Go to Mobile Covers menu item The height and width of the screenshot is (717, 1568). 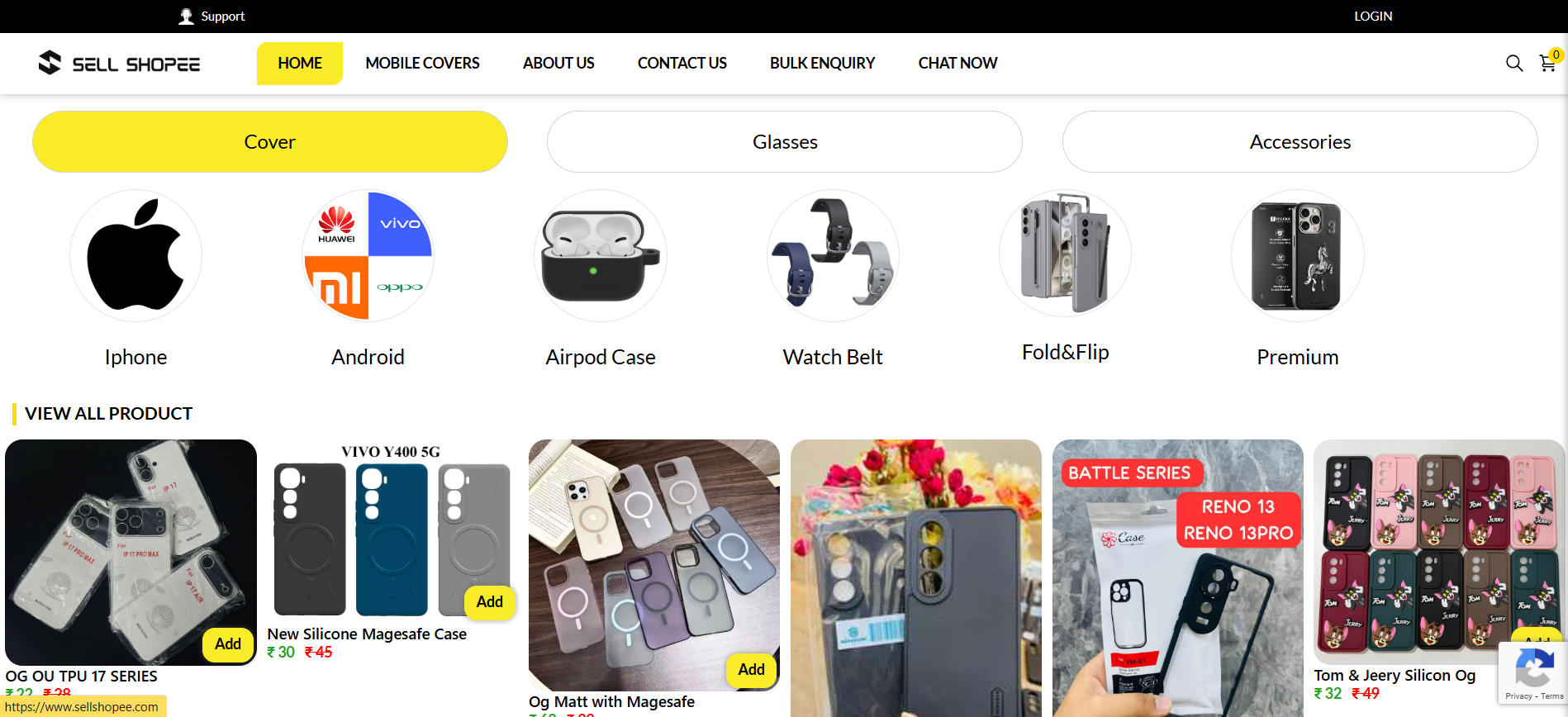coord(422,64)
